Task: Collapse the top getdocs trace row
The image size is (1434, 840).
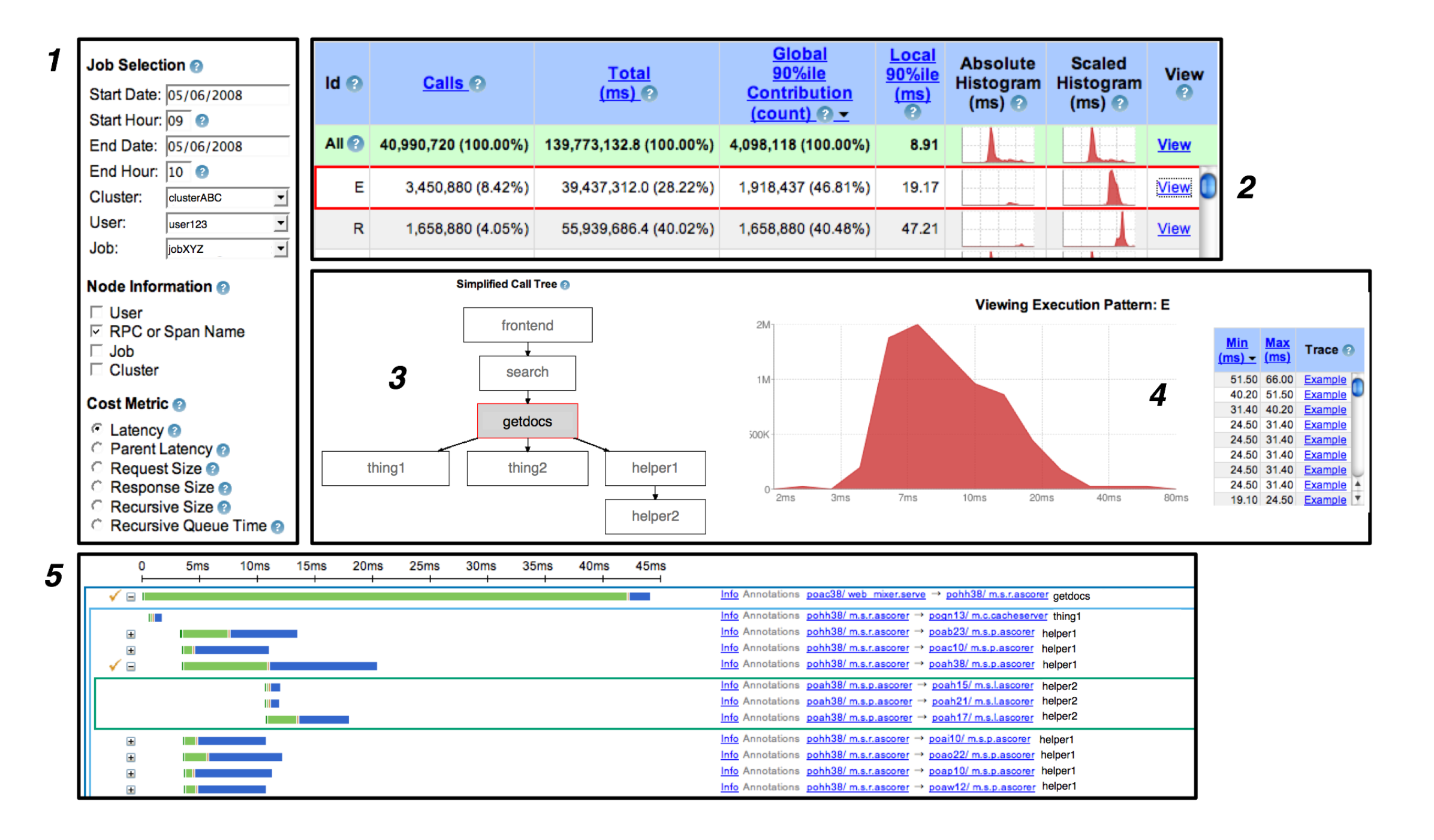Action: (131, 597)
